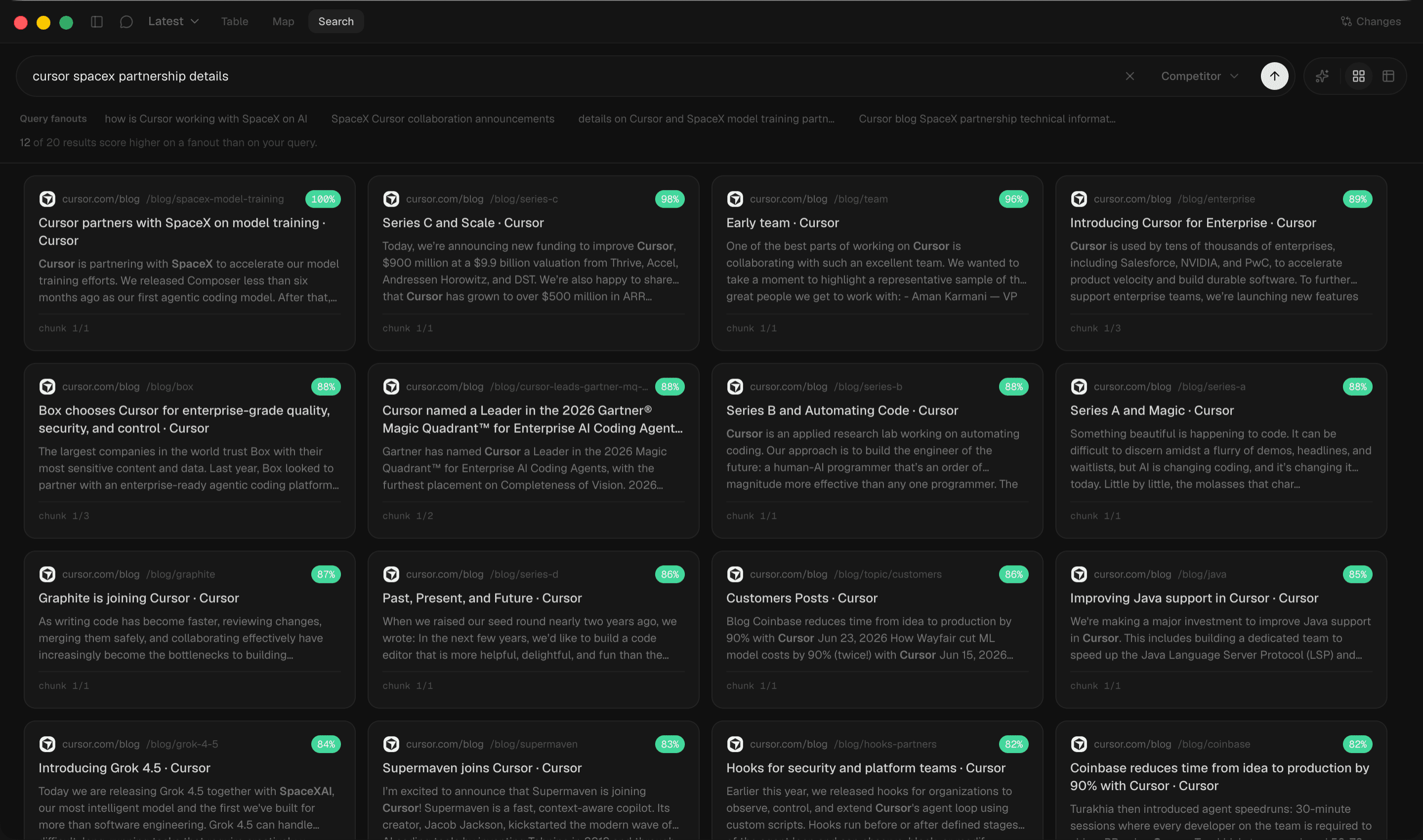Click the 98% score badge
This screenshot has width=1423, height=840.
[x=670, y=199]
